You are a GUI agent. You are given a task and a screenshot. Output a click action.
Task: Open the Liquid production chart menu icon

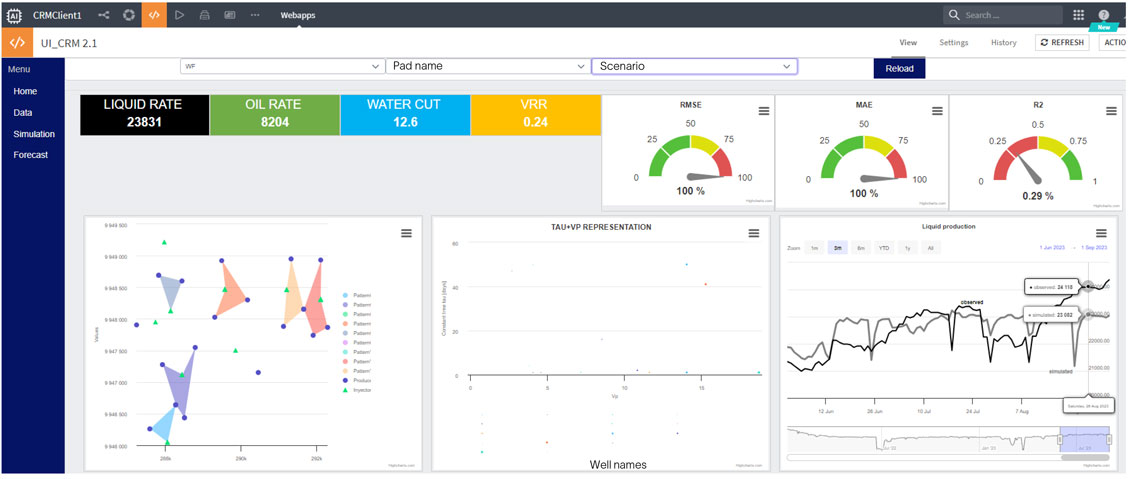pos(1101,233)
